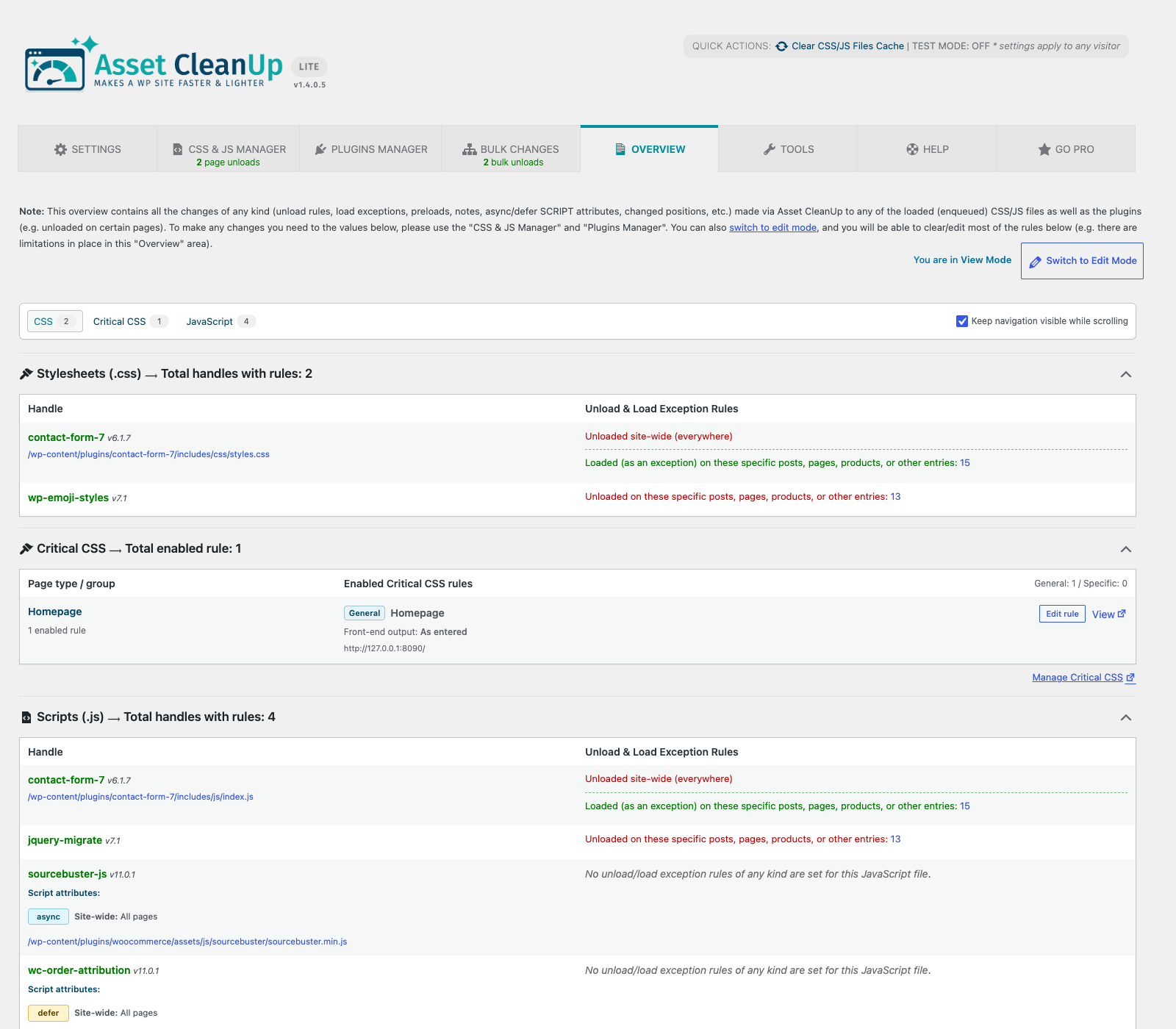The width and height of the screenshot is (1176, 1029).
Task: Click the inline 'switch to edit mode' link
Action: coord(772,228)
